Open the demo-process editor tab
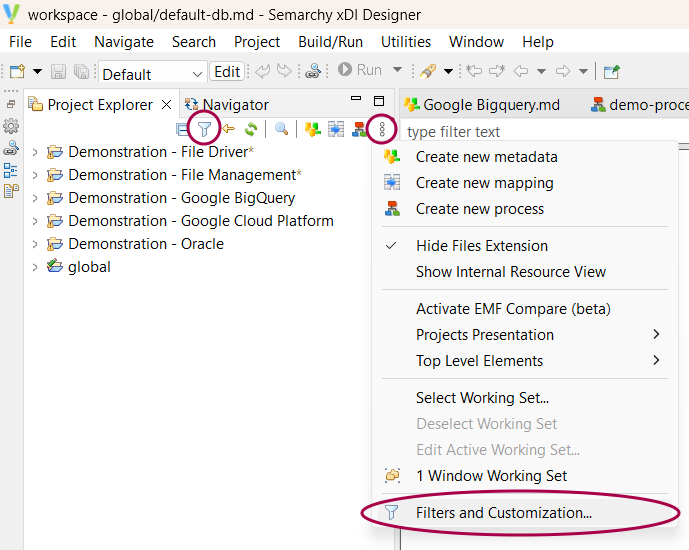The image size is (689, 550). 640,105
